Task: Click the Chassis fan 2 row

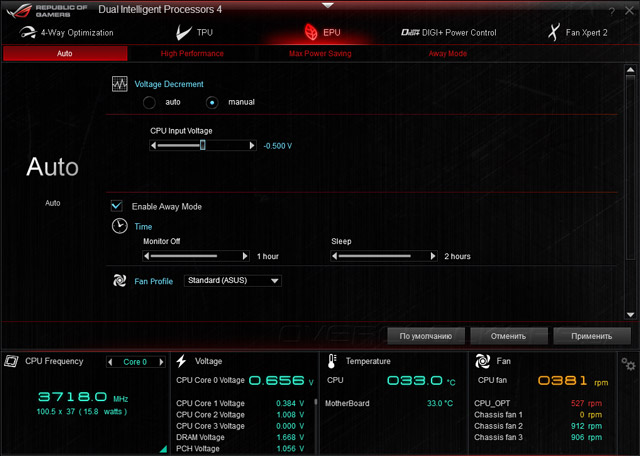Action: coord(538,426)
